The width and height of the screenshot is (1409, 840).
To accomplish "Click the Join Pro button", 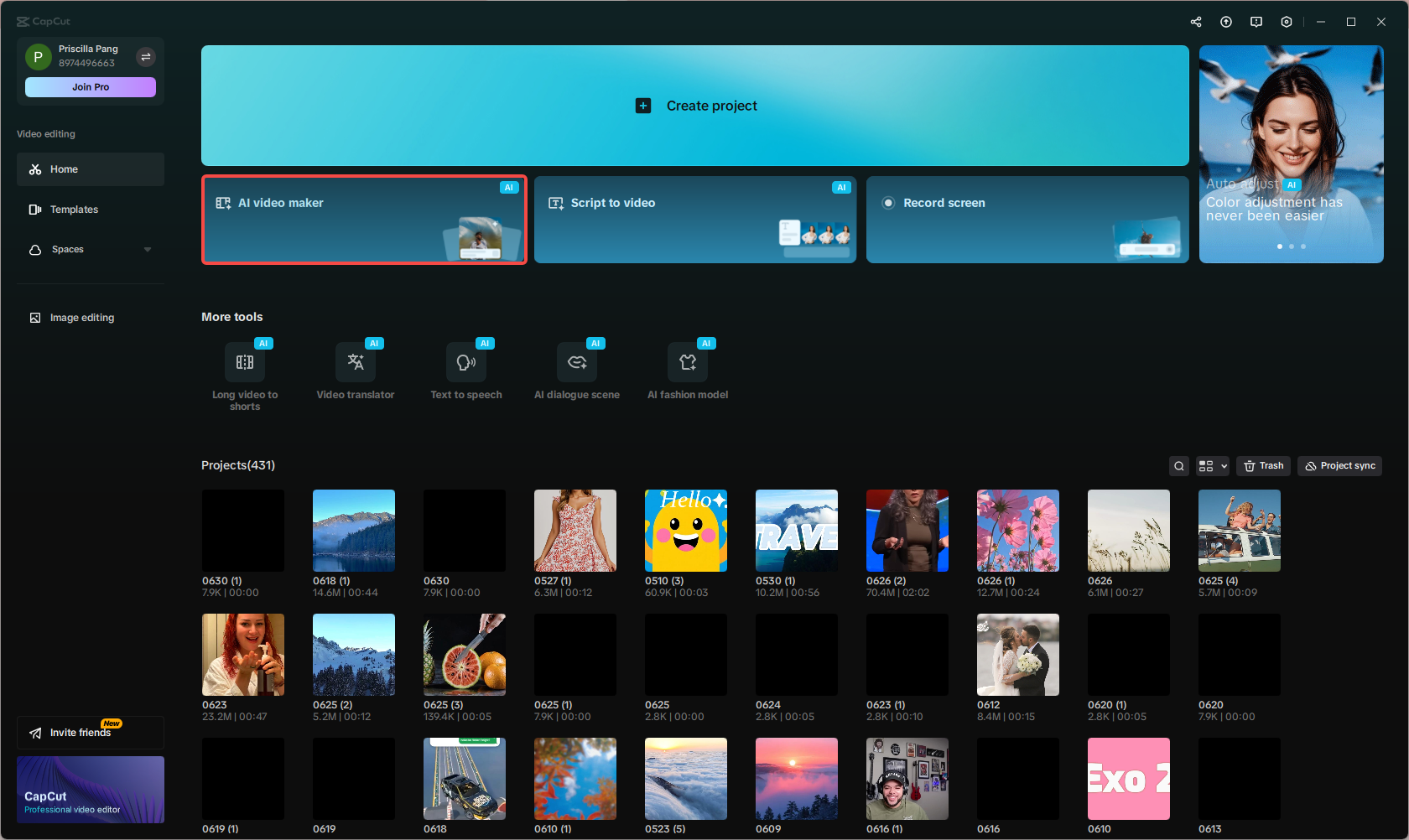I will click(x=90, y=86).
